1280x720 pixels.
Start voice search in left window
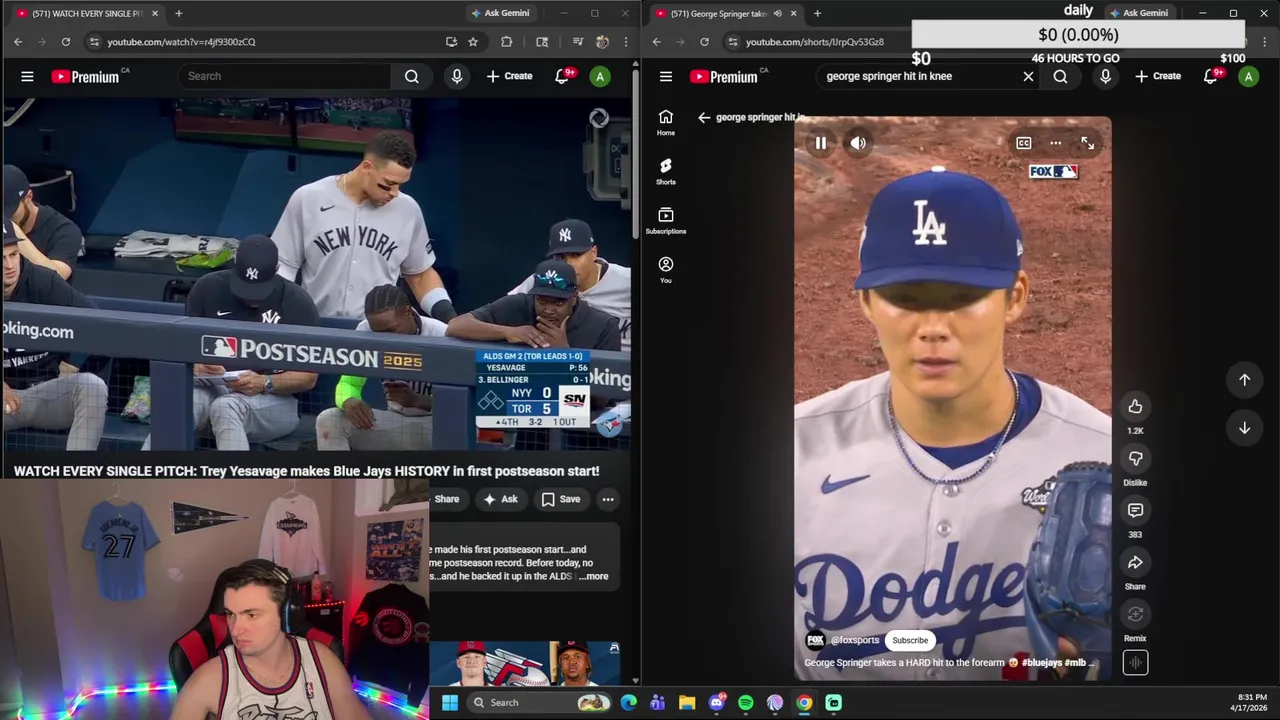(457, 76)
